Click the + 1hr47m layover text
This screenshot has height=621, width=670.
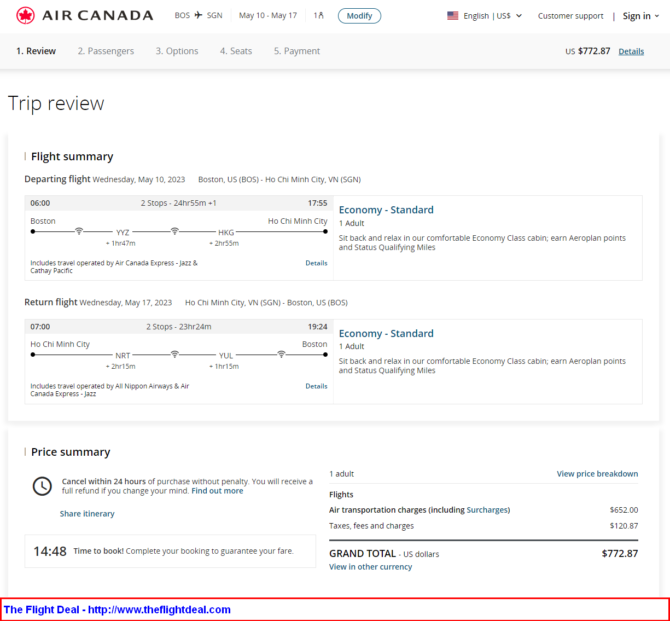pos(120,243)
